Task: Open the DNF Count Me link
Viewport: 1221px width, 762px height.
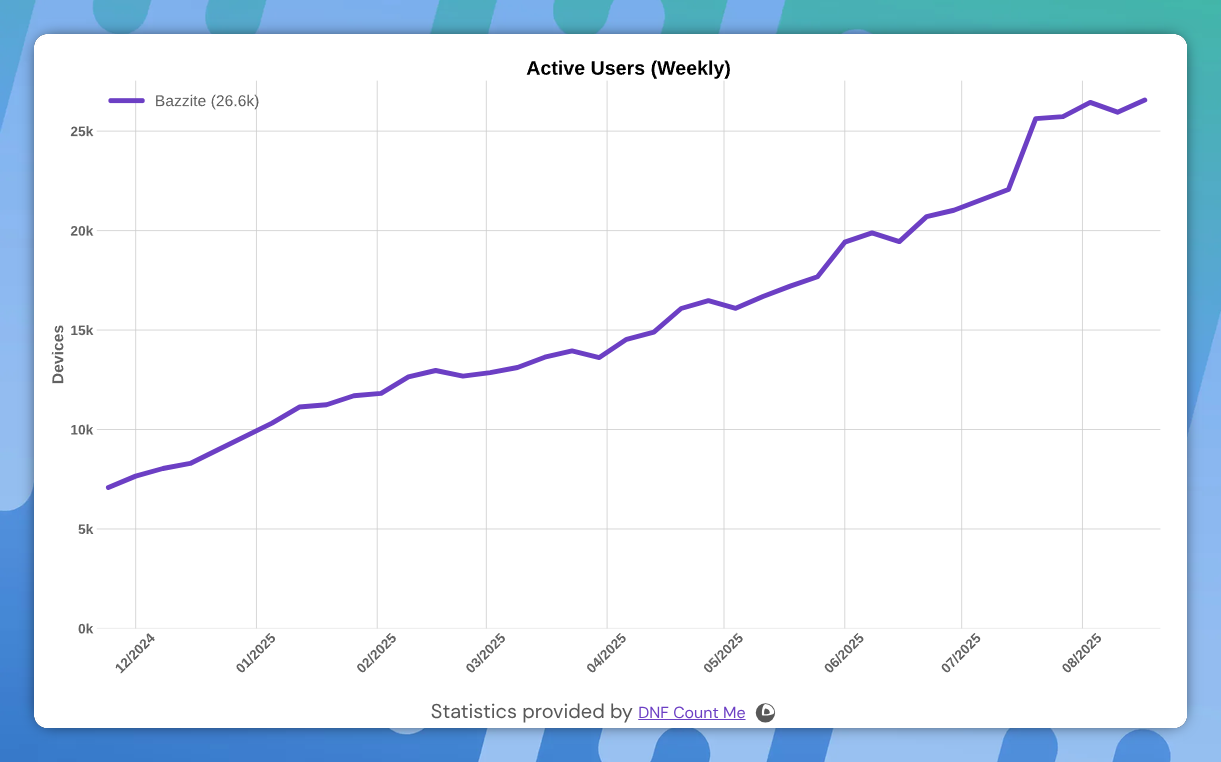Action: coord(691,713)
